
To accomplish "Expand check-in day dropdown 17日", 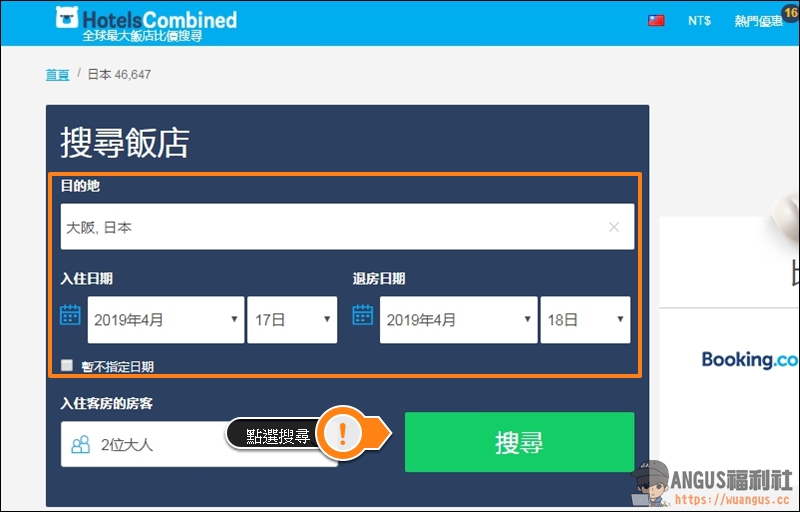I will click(291, 320).
